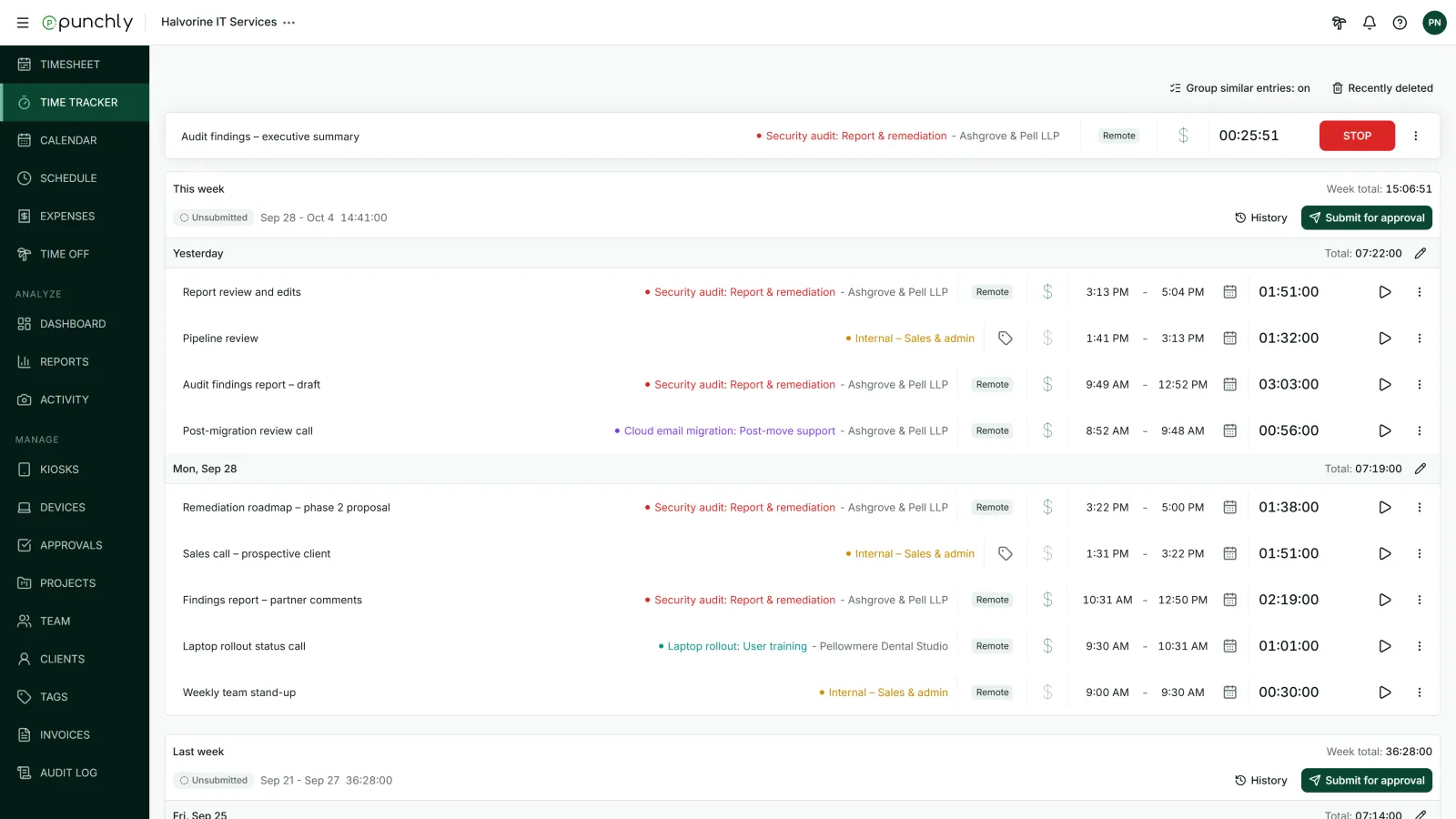Toggle billable on Weekly team stand-up
Image resolution: width=1456 pixels, height=819 pixels.
point(1047,693)
